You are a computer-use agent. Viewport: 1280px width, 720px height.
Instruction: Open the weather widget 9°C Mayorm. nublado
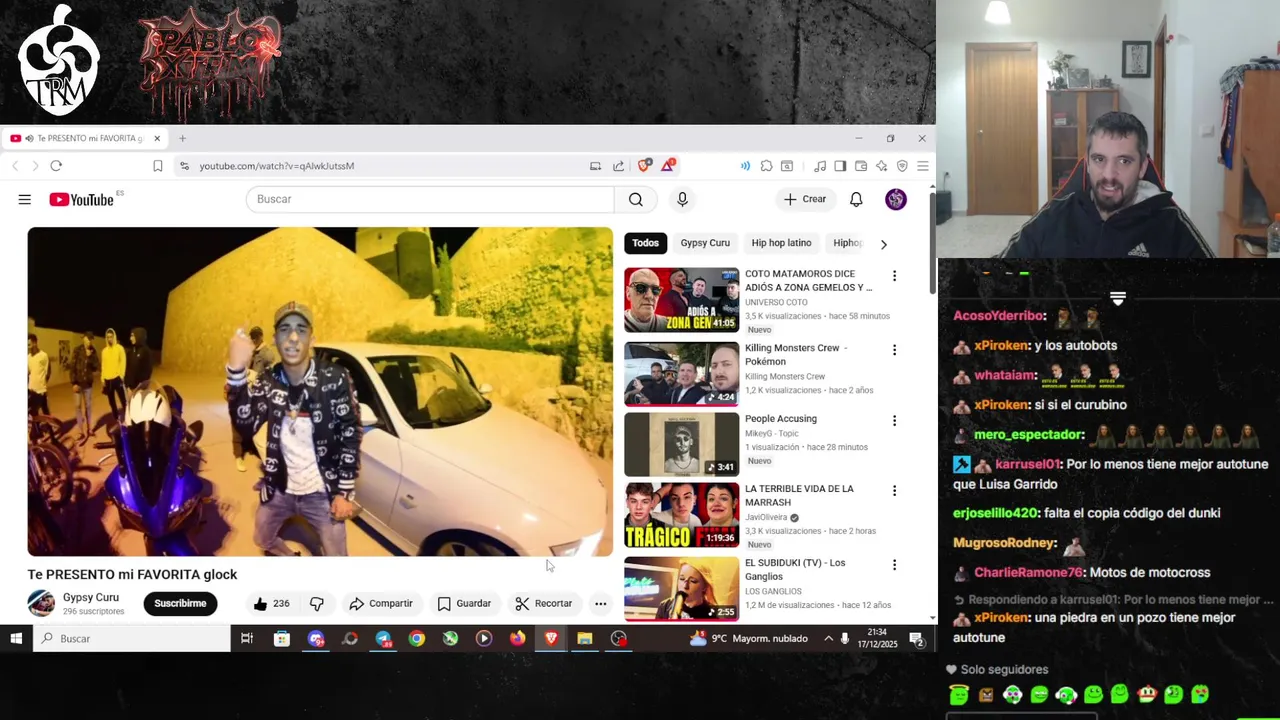[749, 638]
